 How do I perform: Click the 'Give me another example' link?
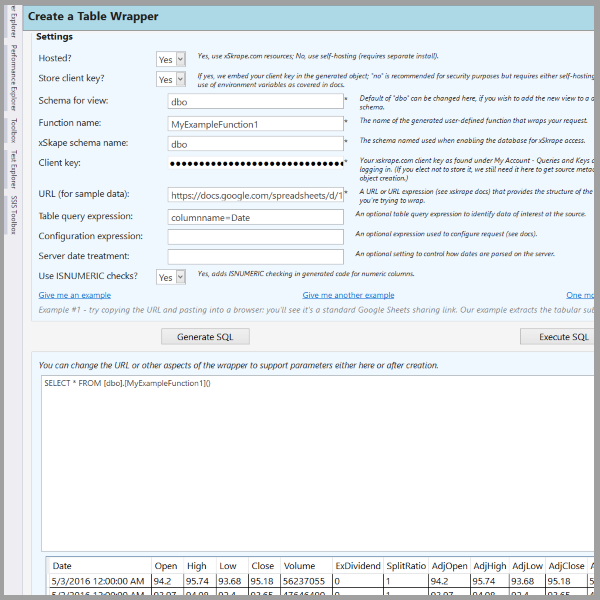pyautogui.click(x=348, y=295)
